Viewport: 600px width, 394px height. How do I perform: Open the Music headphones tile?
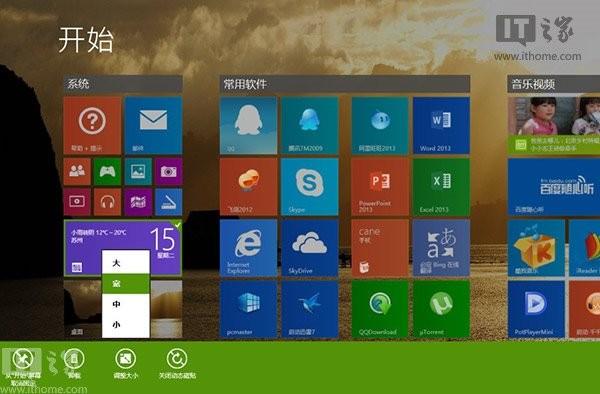tap(108, 202)
